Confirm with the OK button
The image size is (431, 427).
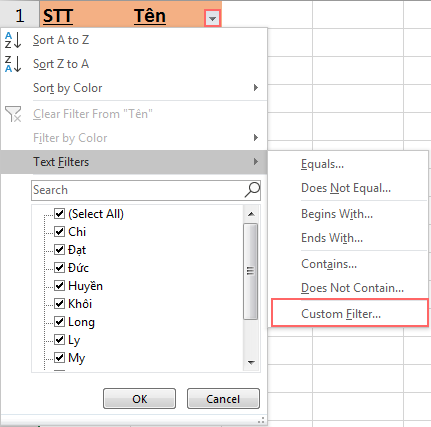click(x=139, y=399)
